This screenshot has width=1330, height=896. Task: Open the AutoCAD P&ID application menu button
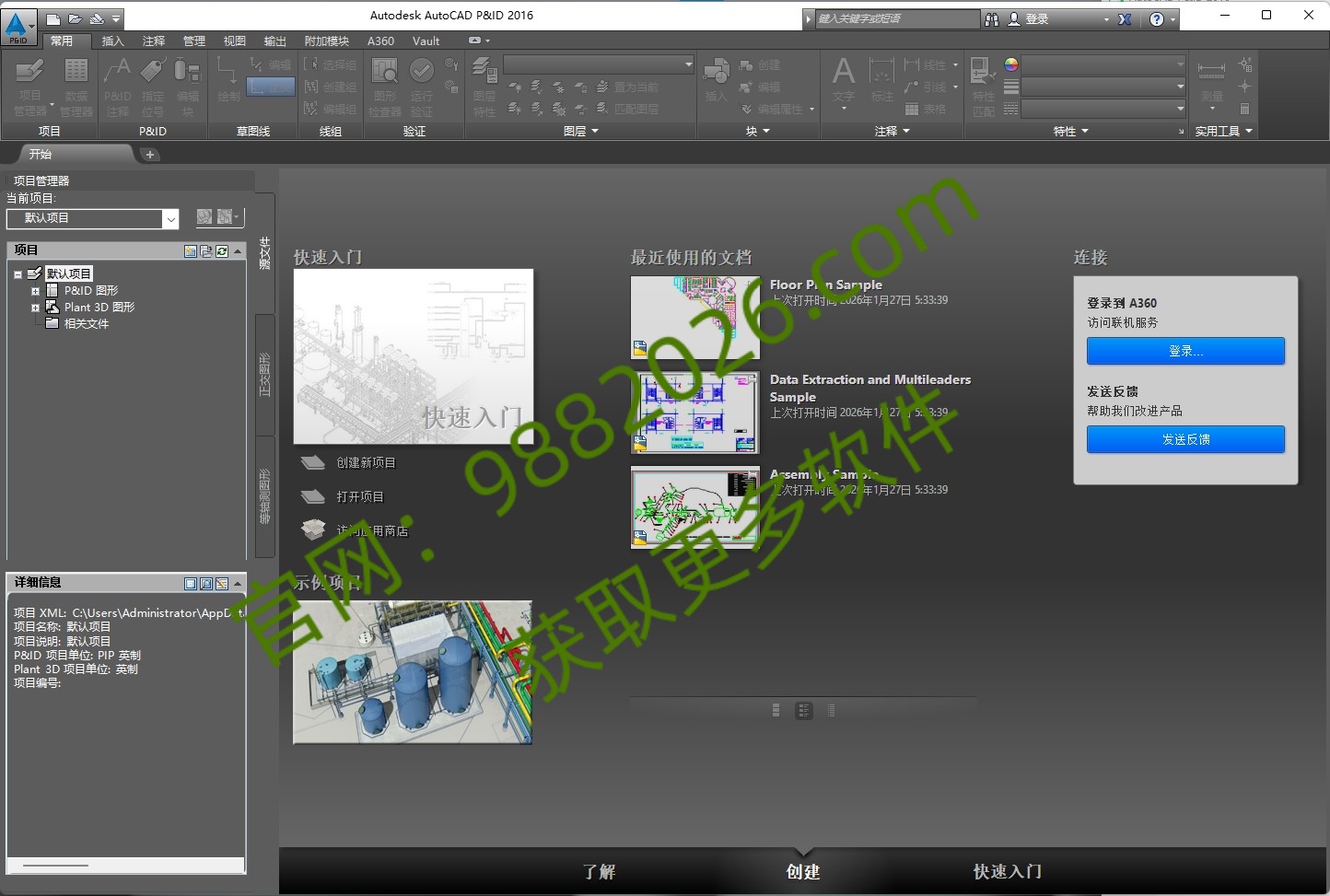(18, 28)
